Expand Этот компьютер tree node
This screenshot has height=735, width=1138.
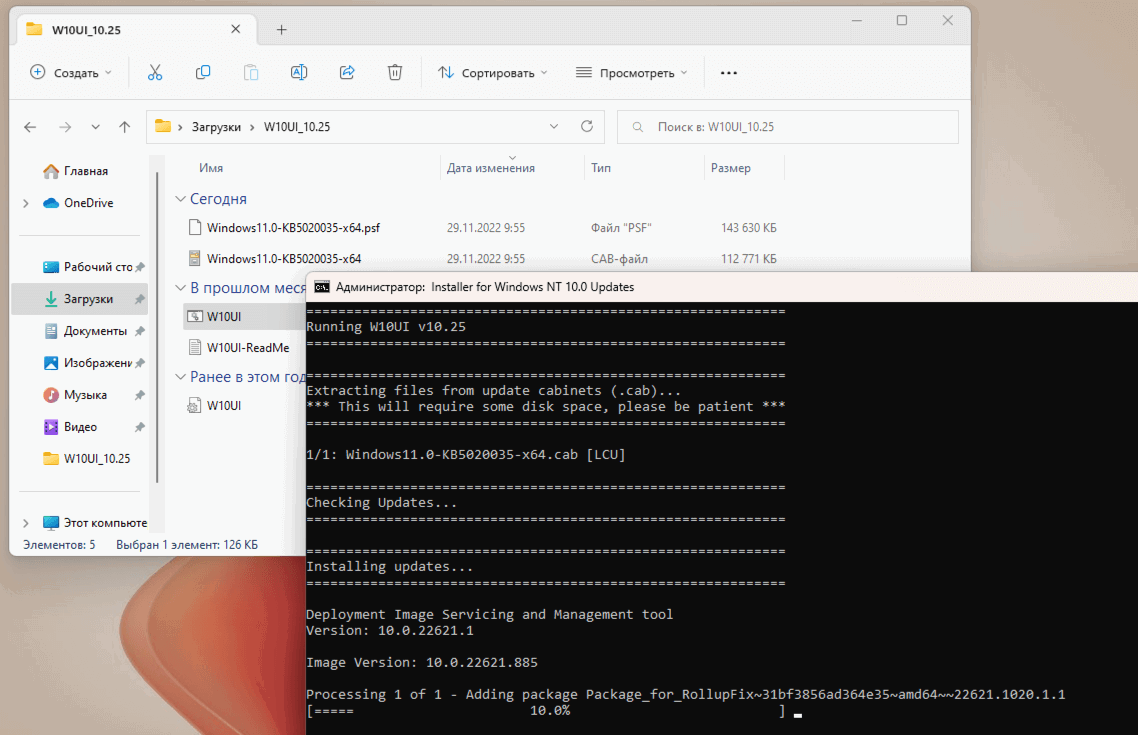pyautogui.click(x=26, y=522)
